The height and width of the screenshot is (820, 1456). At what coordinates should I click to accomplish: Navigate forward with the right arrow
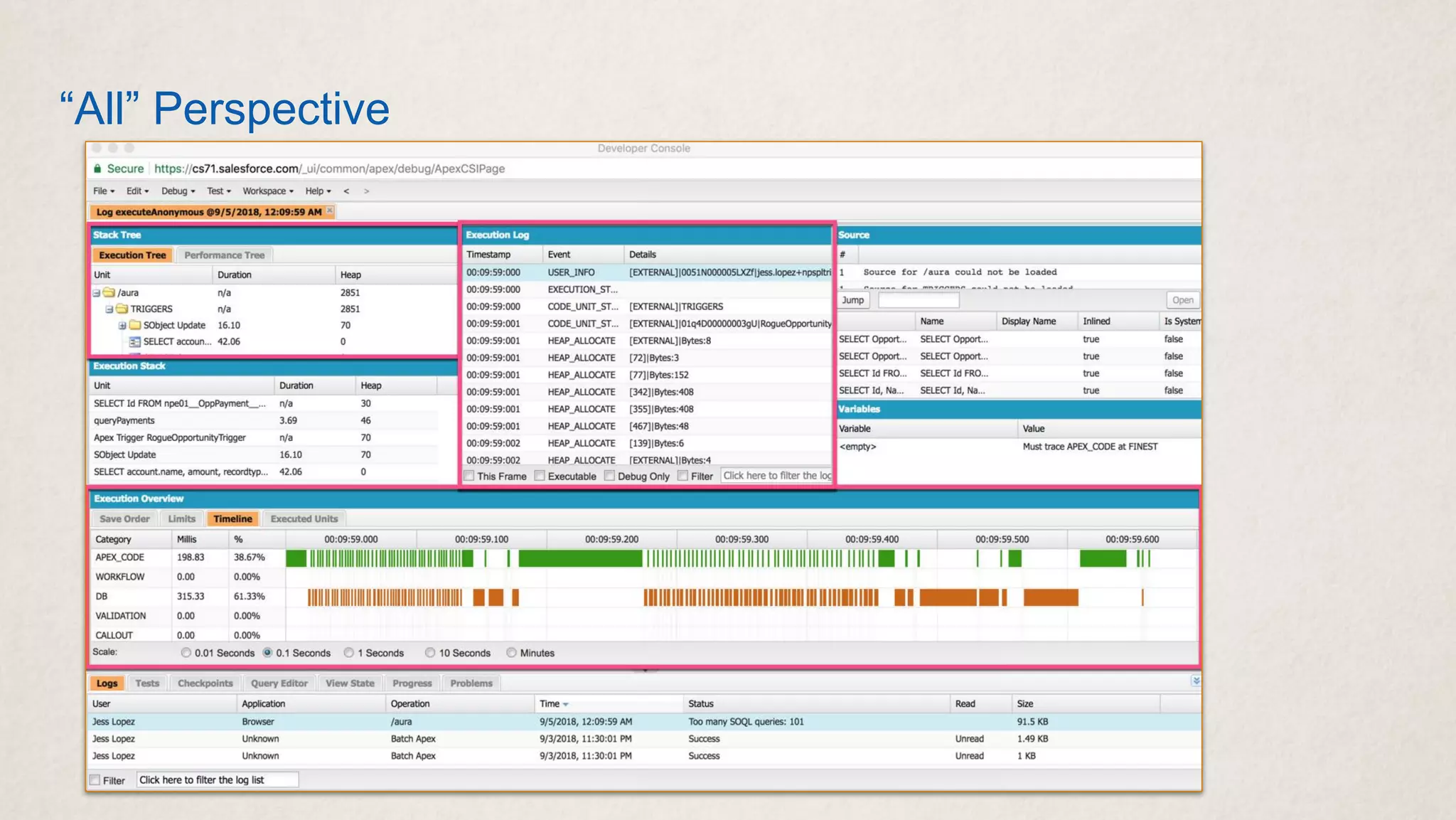366,191
